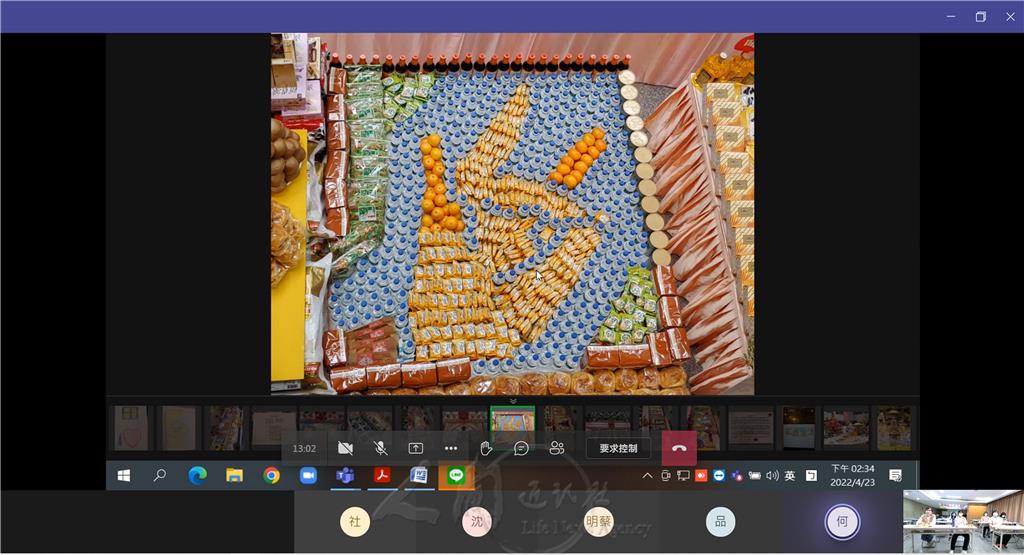Select participant avatar 明蔡
Image resolution: width=1024 pixels, height=555 pixels.
click(x=599, y=522)
